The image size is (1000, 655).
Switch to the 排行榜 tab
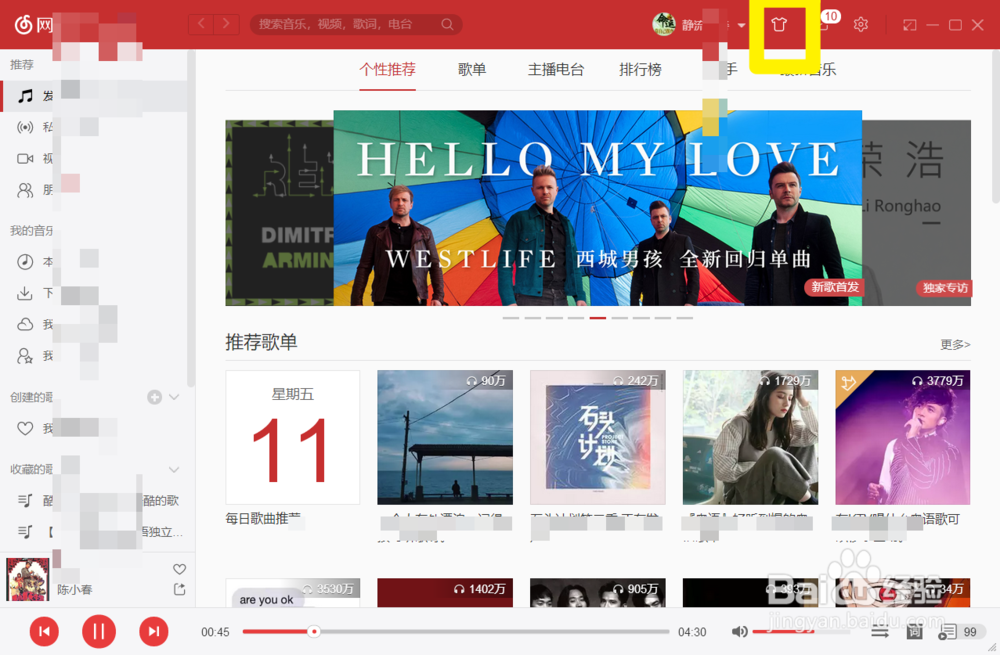click(640, 70)
